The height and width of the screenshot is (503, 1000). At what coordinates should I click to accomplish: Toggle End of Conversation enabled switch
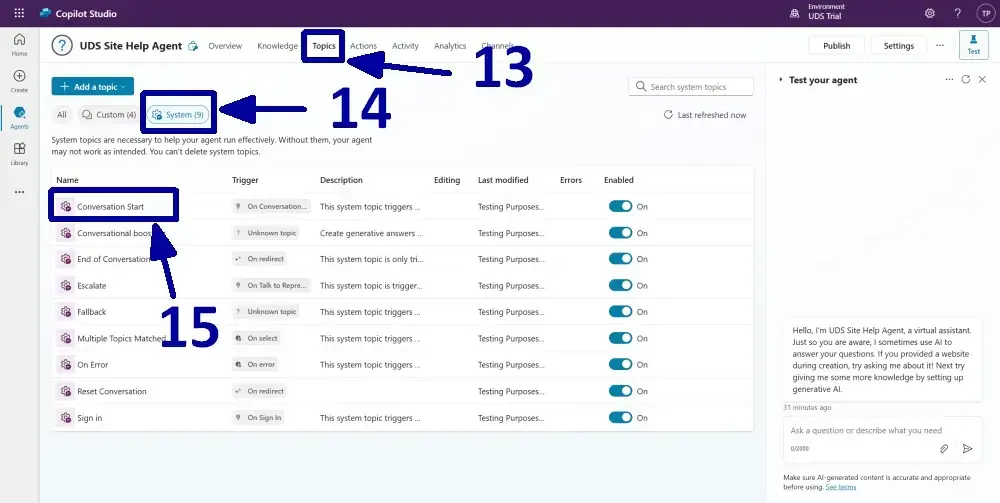coord(620,259)
